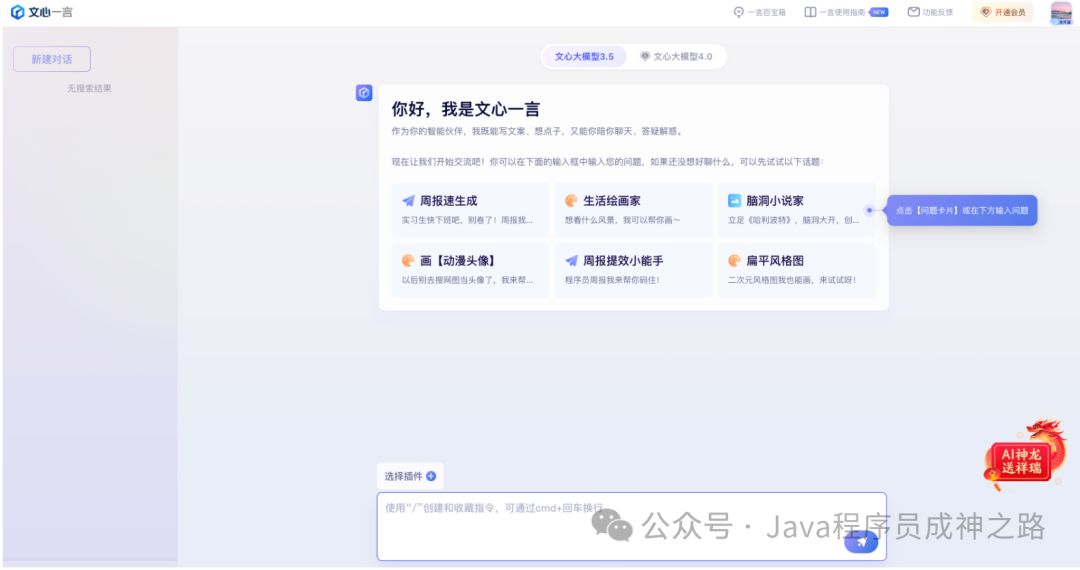Switch to 文心大模型4.0 tab
Image resolution: width=1080 pixels, height=570 pixels.
[676, 56]
